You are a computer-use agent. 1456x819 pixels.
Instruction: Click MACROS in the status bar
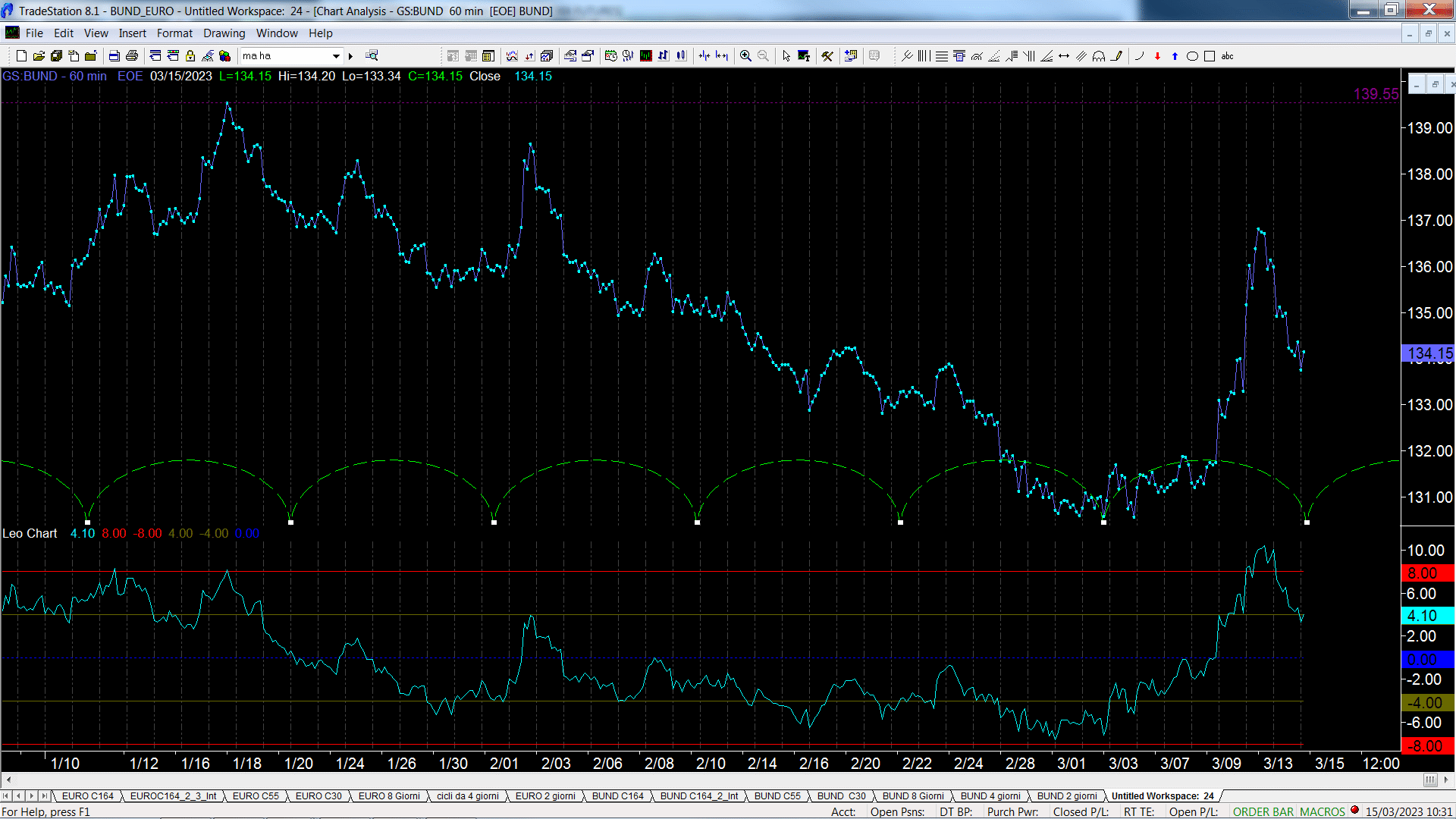(x=1323, y=812)
